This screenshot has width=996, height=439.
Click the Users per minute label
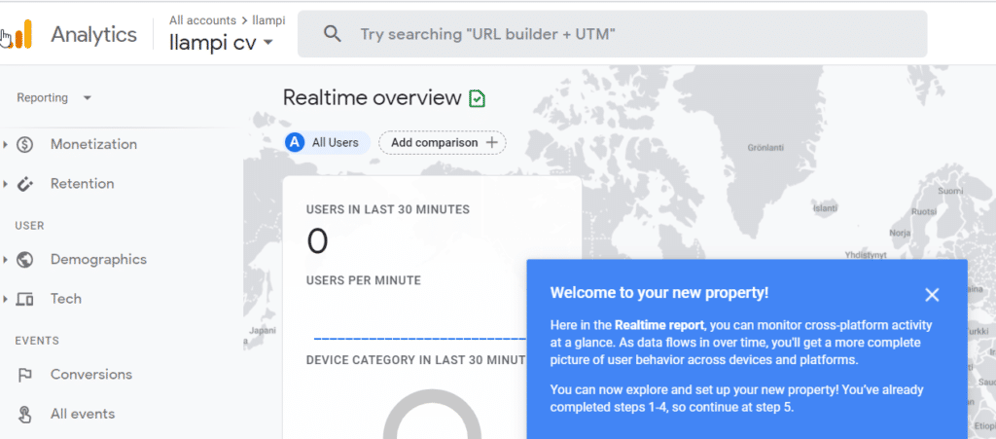(x=363, y=280)
